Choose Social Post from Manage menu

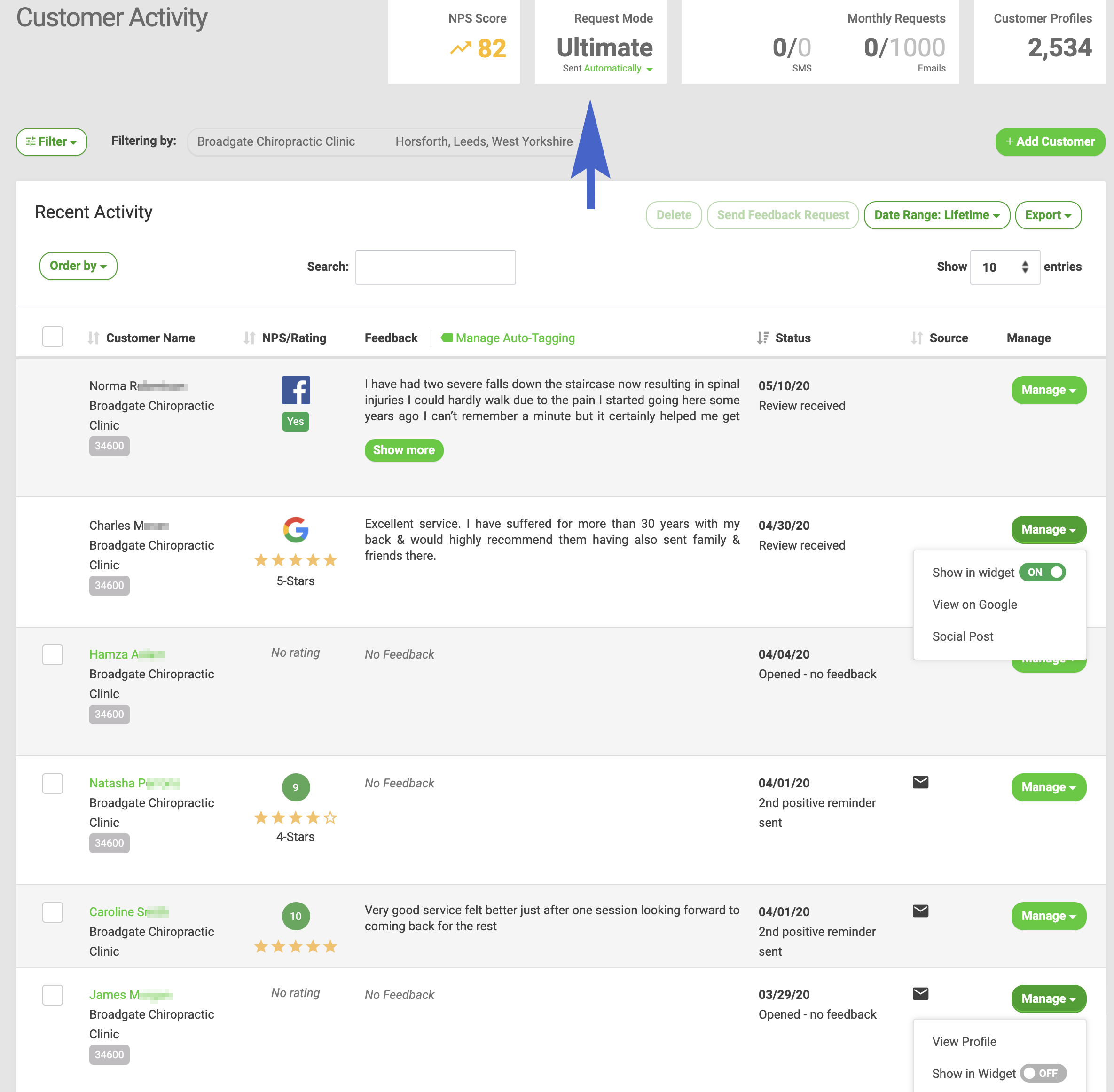[x=963, y=636]
